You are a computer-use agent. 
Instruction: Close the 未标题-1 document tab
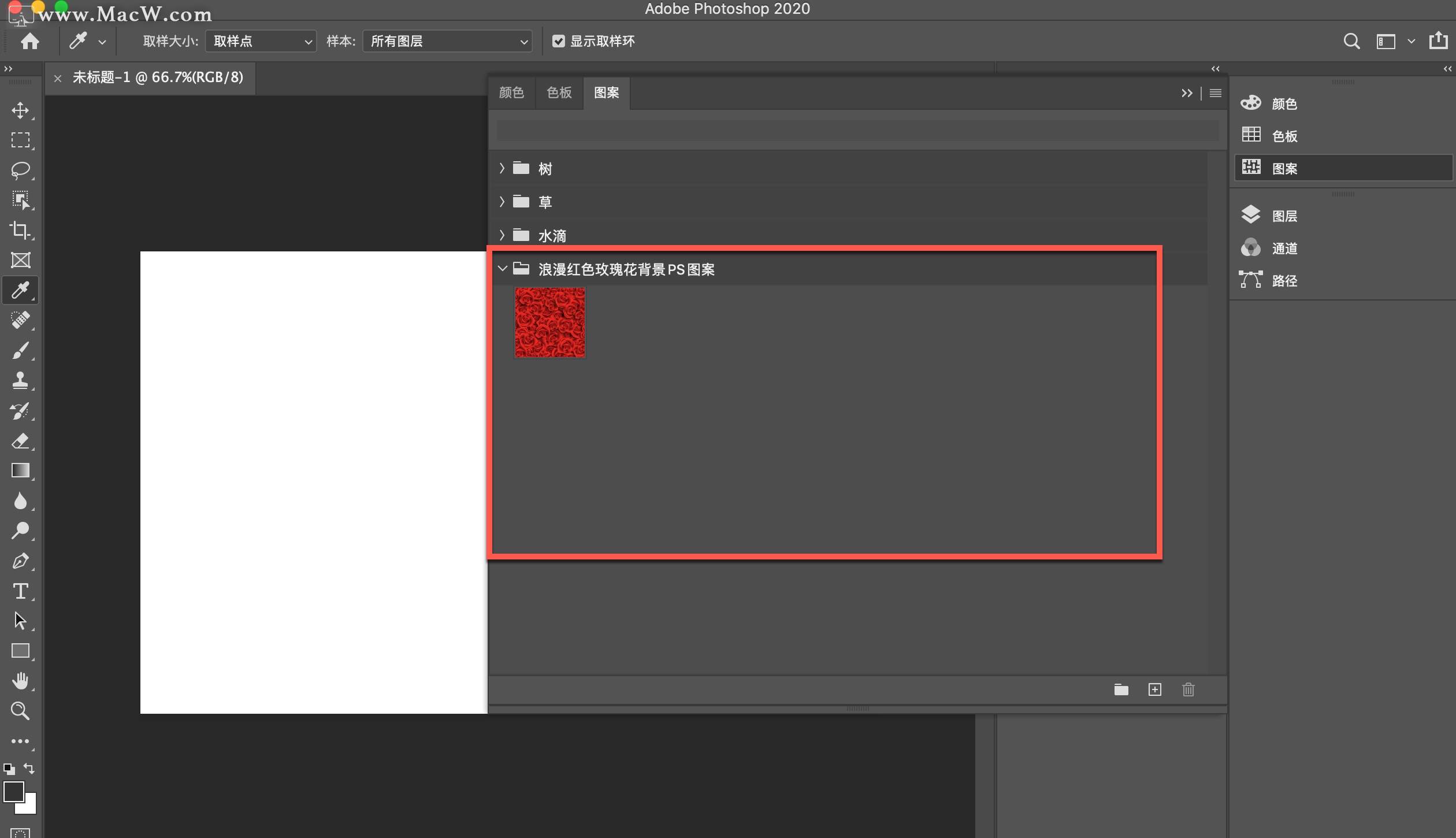coord(57,78)
